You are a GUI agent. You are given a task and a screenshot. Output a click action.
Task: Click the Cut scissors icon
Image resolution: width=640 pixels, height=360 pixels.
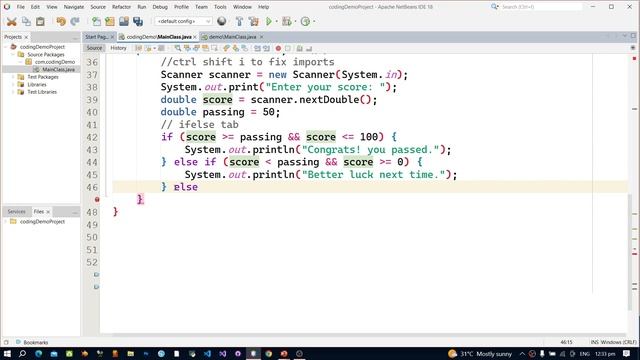(x=11, y=22)
